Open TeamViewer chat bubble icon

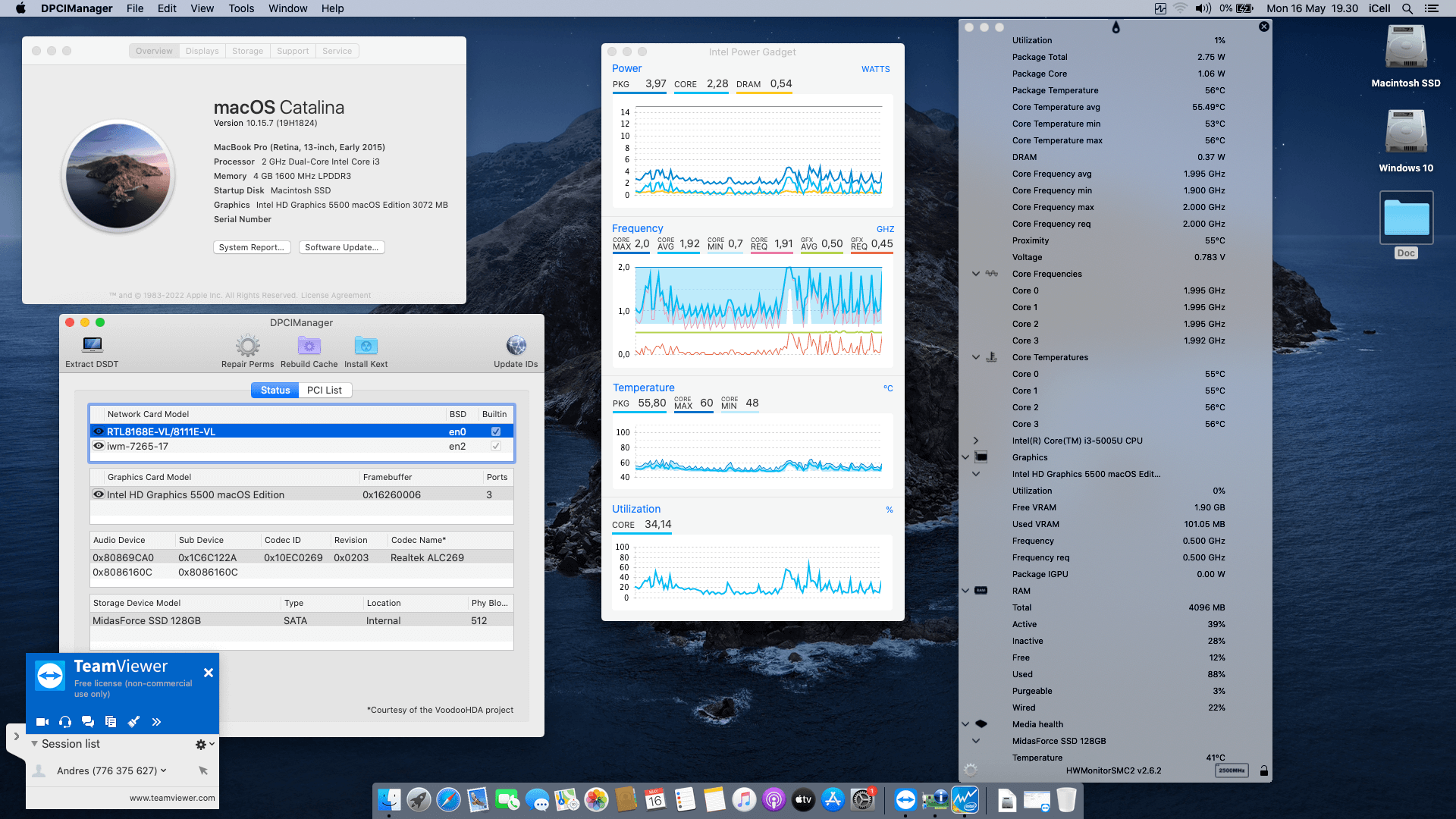point(88,721)
